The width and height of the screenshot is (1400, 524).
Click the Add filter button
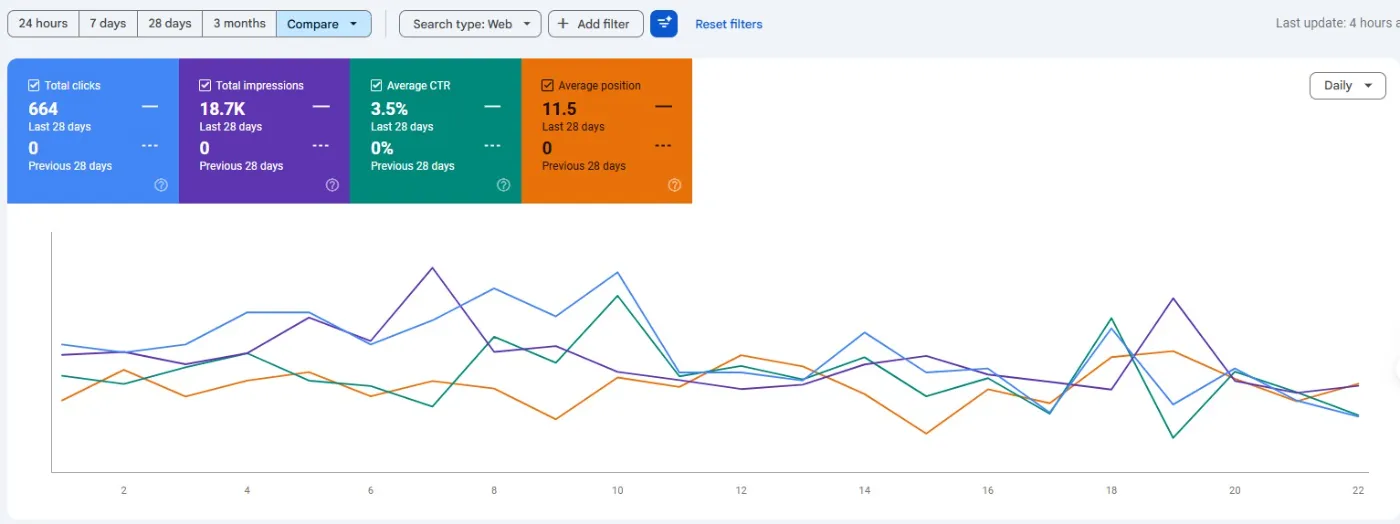tap(595, 24)
